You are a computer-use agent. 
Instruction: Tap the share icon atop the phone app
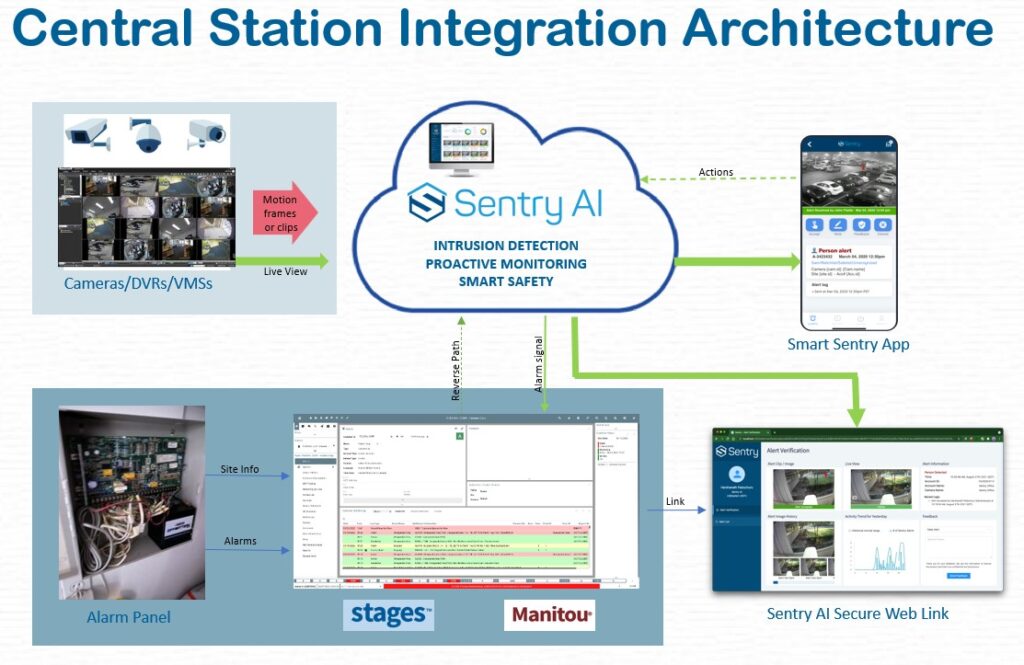coord(888,144)
